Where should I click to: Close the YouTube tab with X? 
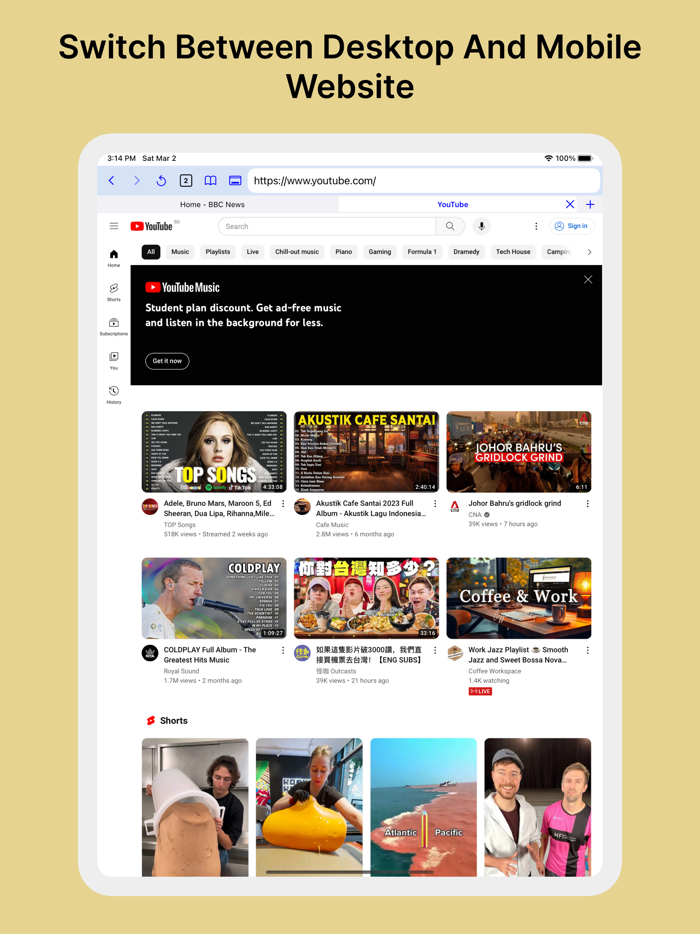click(x=570, y=204)
